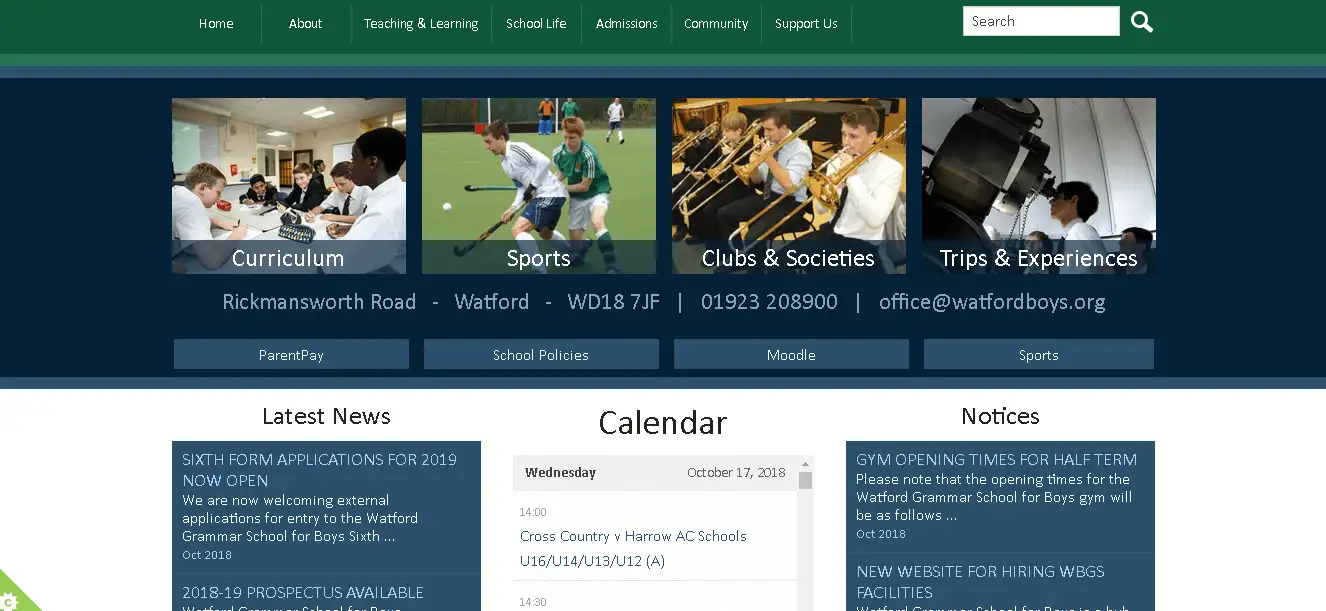This screenshot has width=1326, height=611.
Task: Open the About menu
Action: 305,23
